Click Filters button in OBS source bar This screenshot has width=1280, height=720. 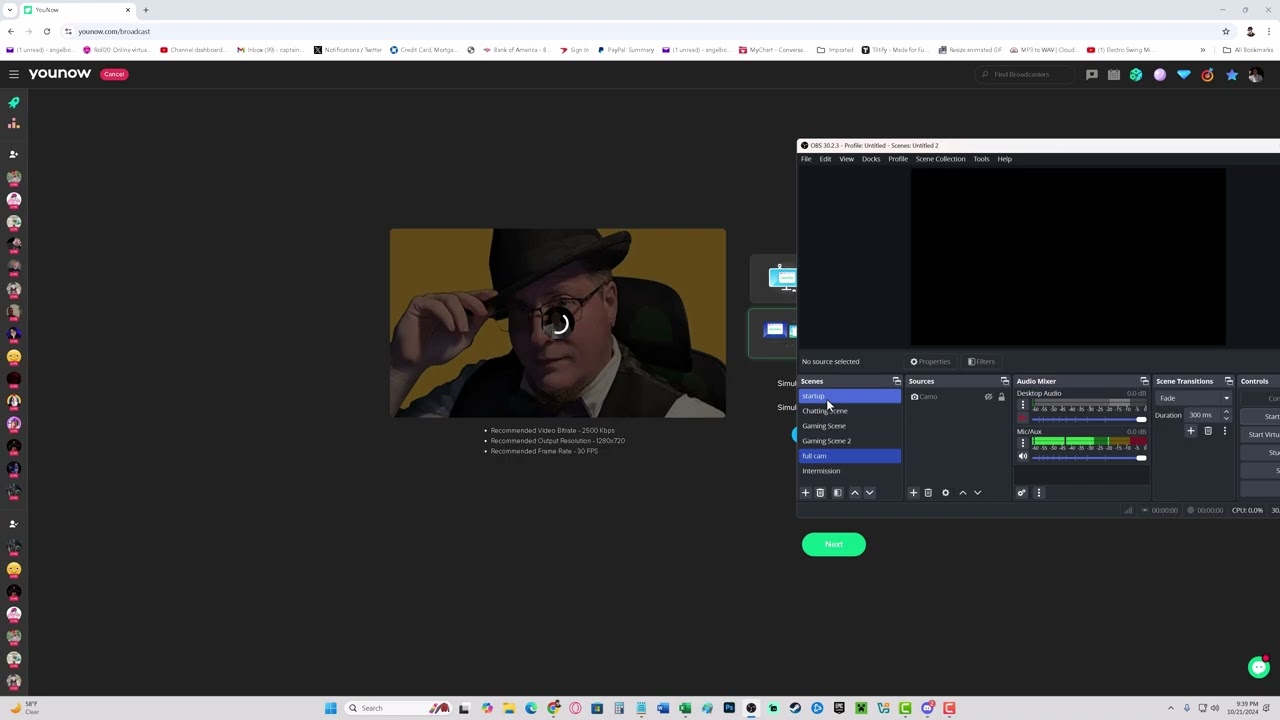[981, 362]
